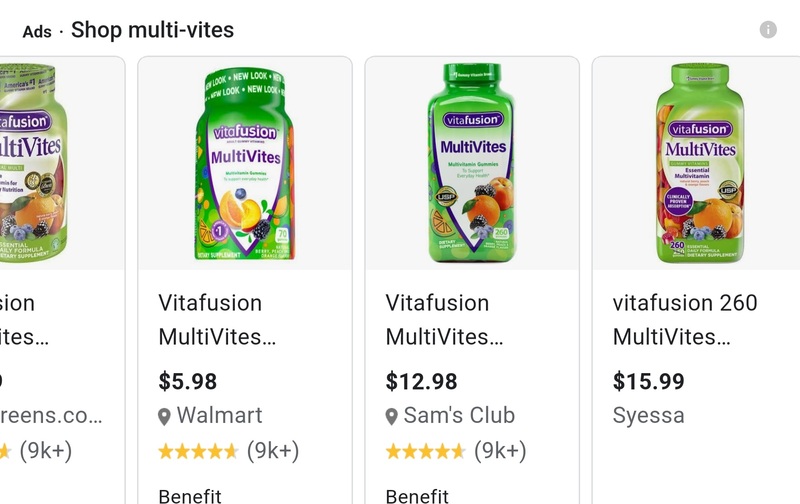Click the Sam's Club store name
Viewport: 800px width, 504px height.
[x=459, y=415]
